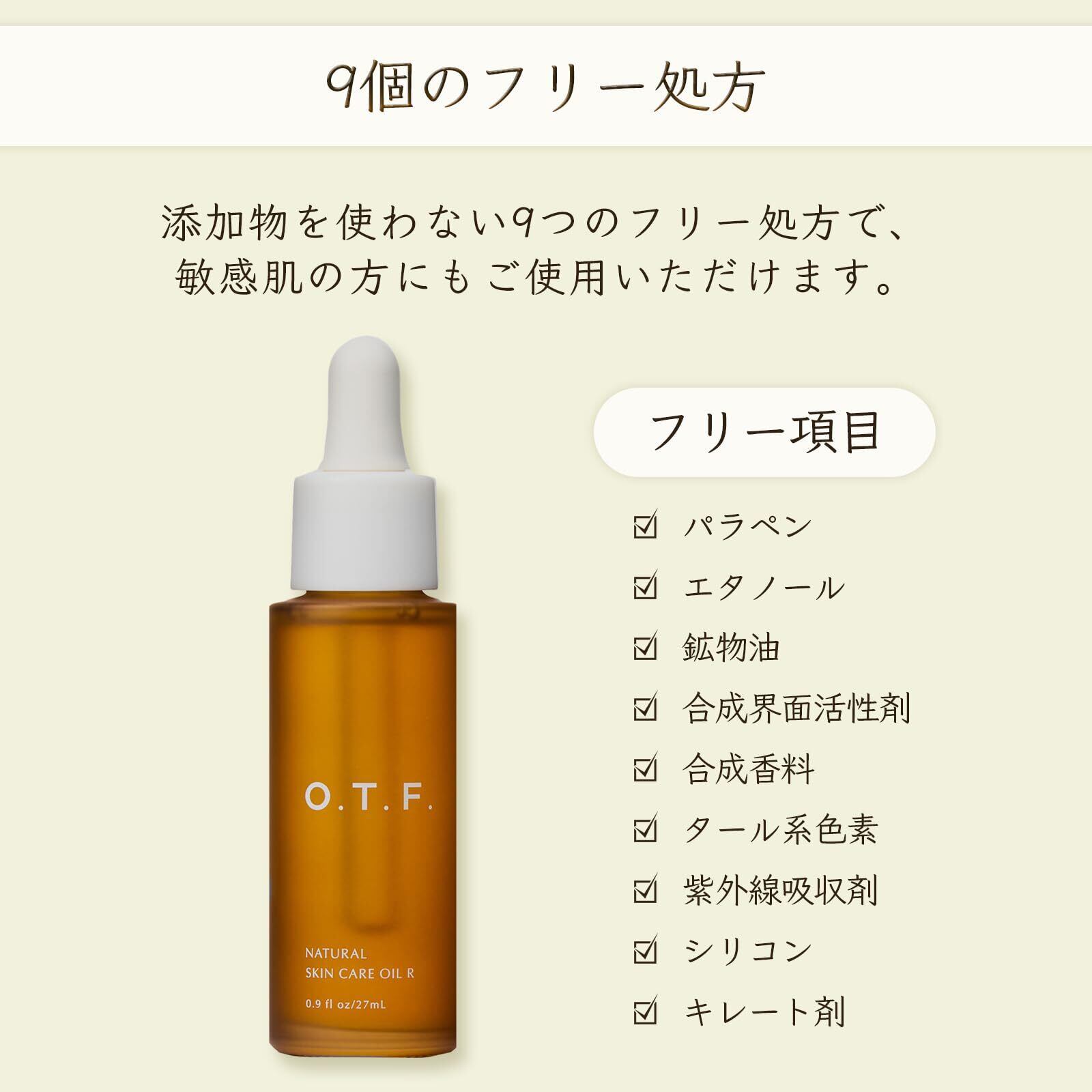Image resolution: width=1092 pixels, height=1092 pixels.
Task: Click the 0.9 fl oz/27mL volume label
Action: (345, 1004)
